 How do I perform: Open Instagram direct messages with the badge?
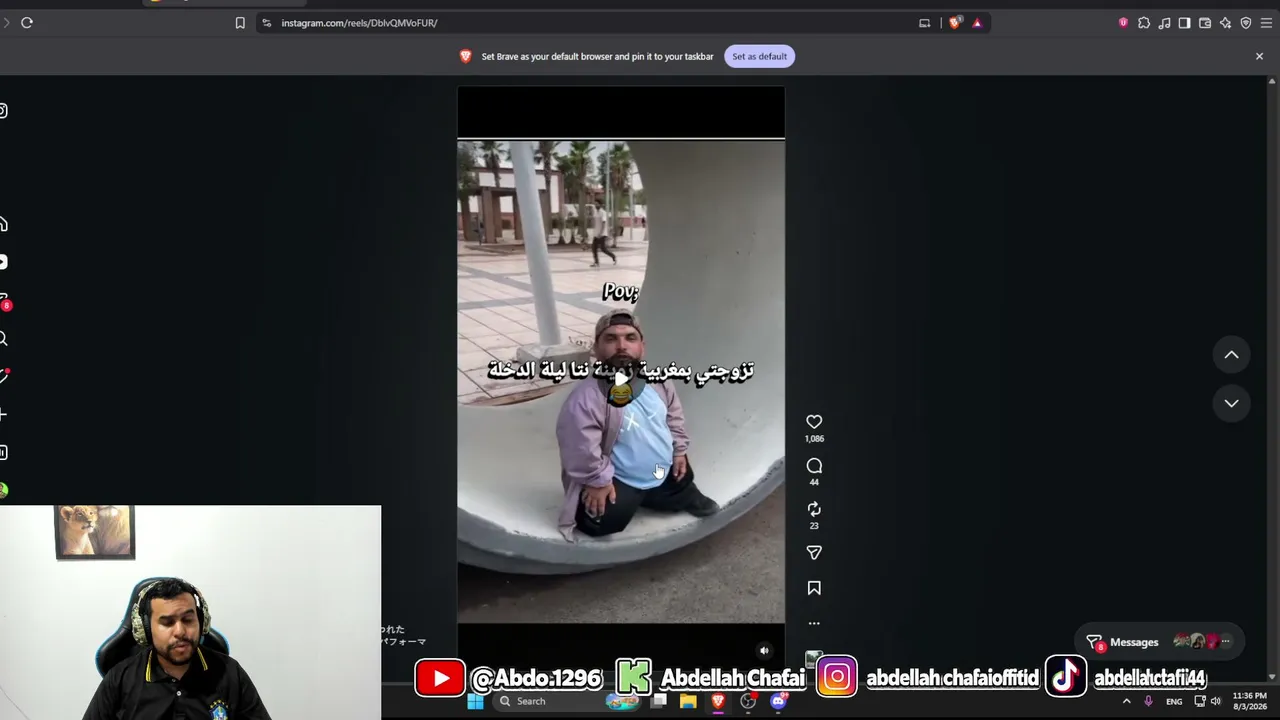coord(4,301)
